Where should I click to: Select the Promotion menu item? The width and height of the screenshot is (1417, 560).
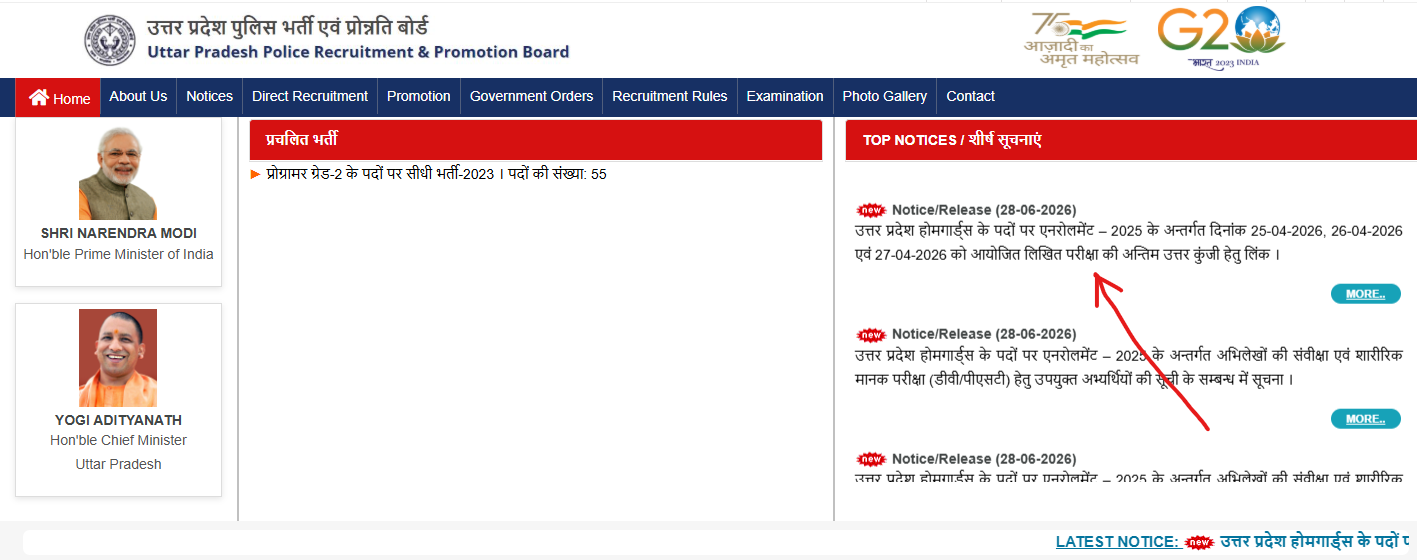pos(419,96)
